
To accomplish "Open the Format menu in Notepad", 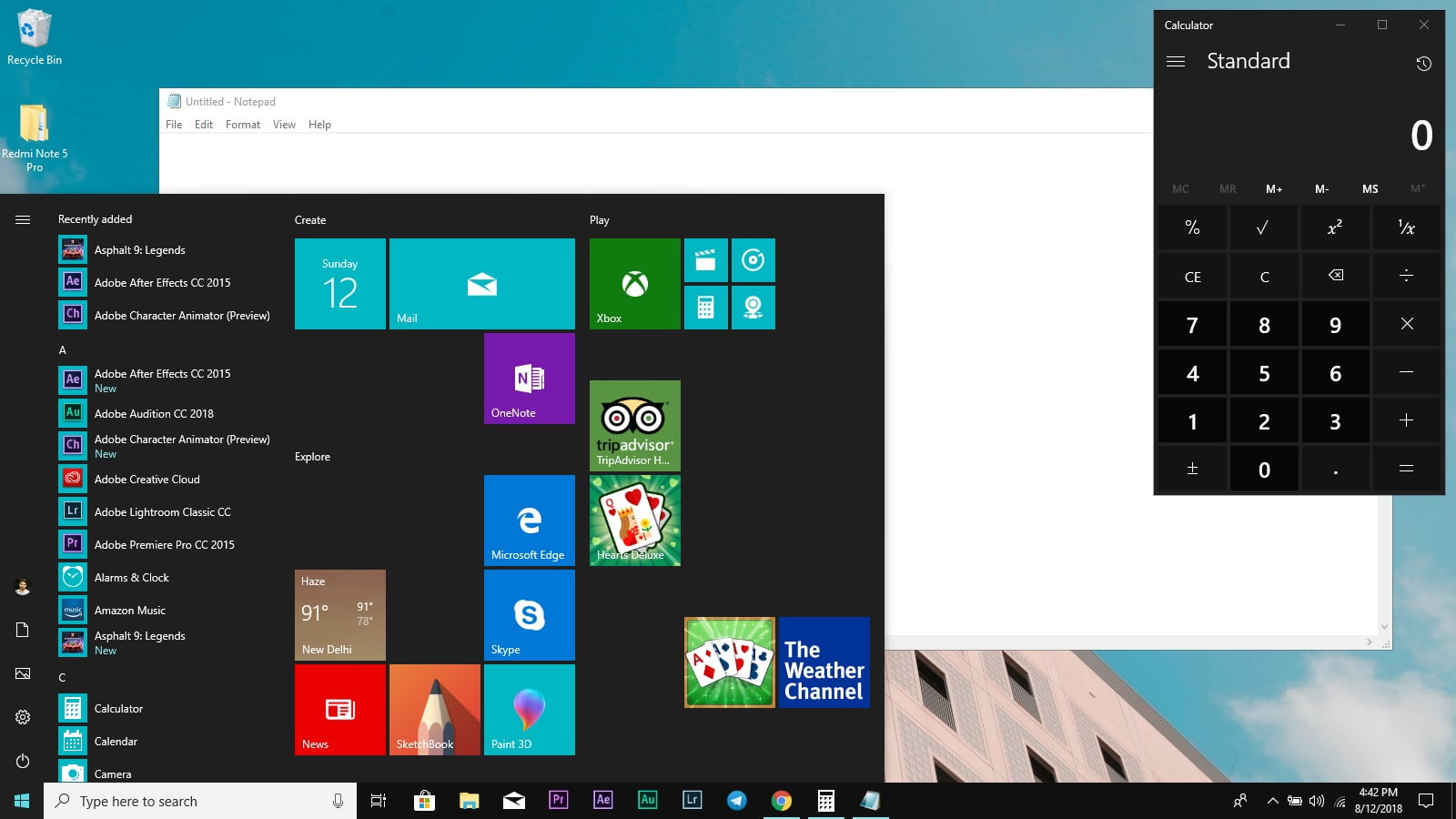I will pyautogui.click(x=242, y=125).
